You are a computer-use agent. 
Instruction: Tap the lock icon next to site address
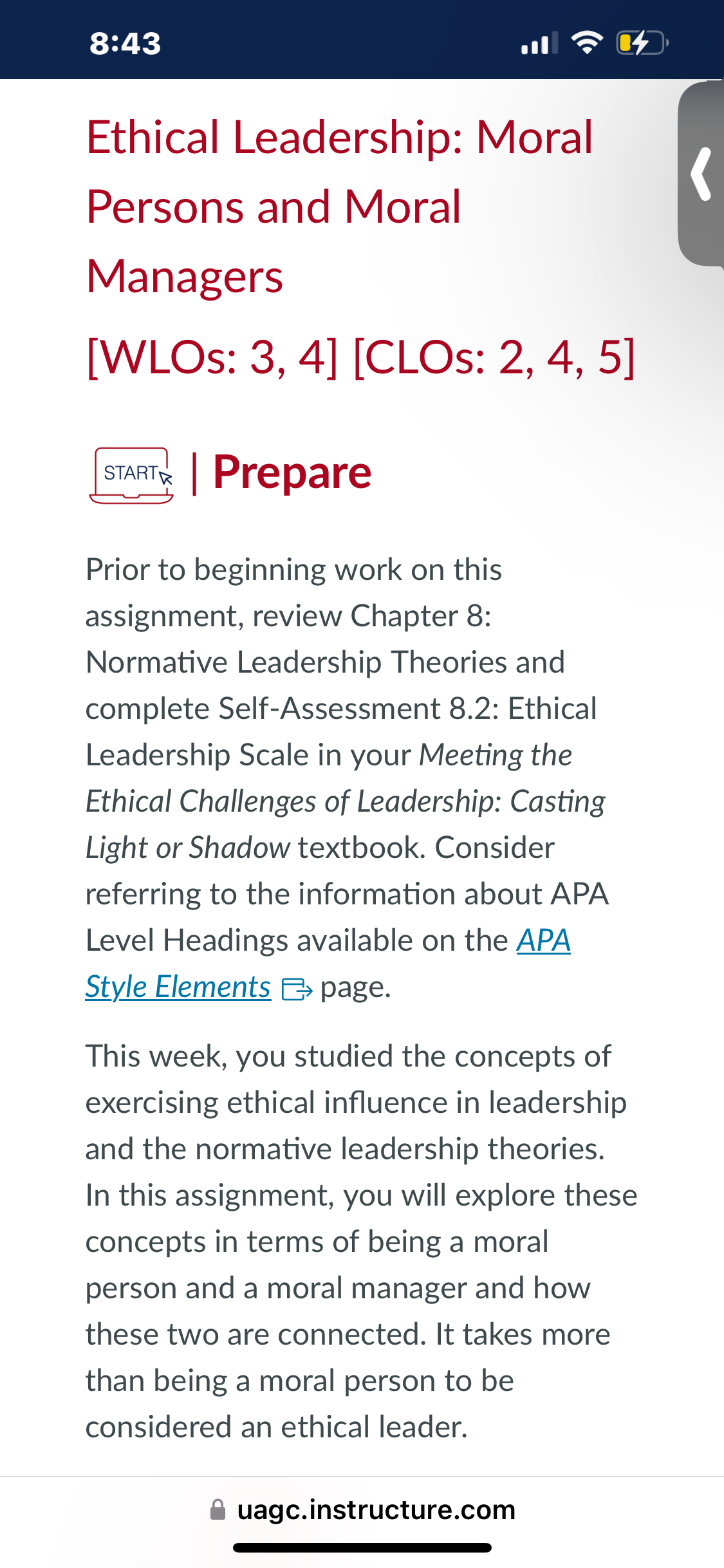click(x=218, y=1509)
